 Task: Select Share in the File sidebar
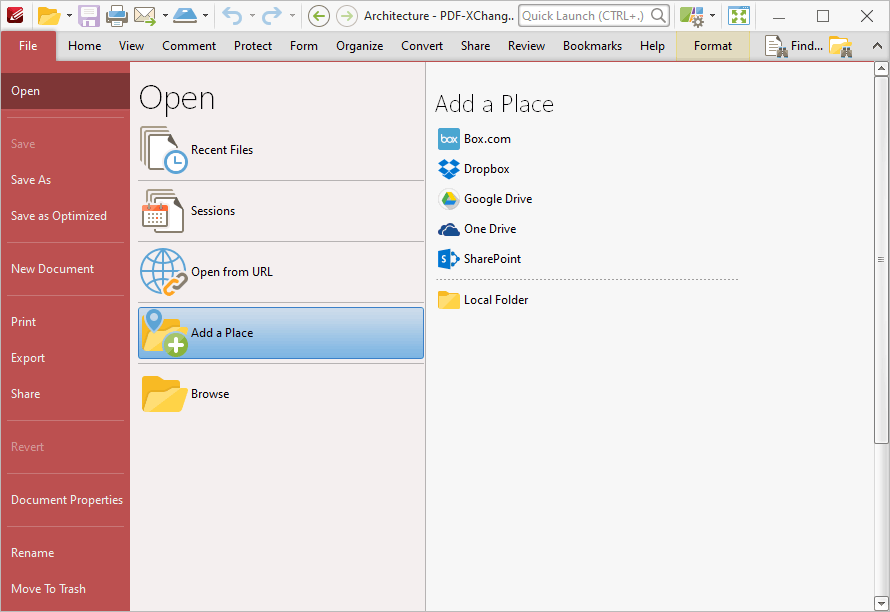click(65, 394)
